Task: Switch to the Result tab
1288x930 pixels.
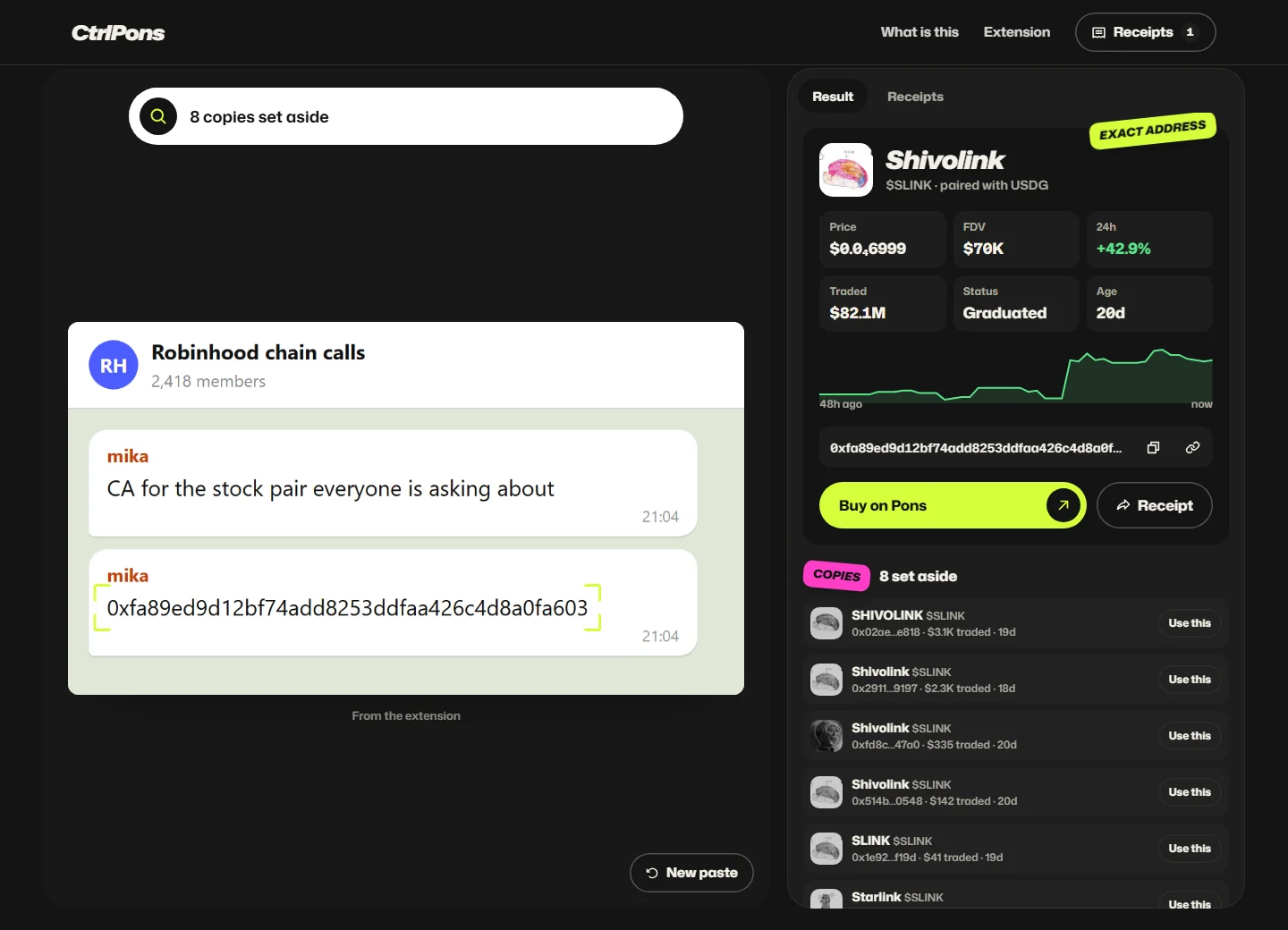Action: (x=833, y=97)
